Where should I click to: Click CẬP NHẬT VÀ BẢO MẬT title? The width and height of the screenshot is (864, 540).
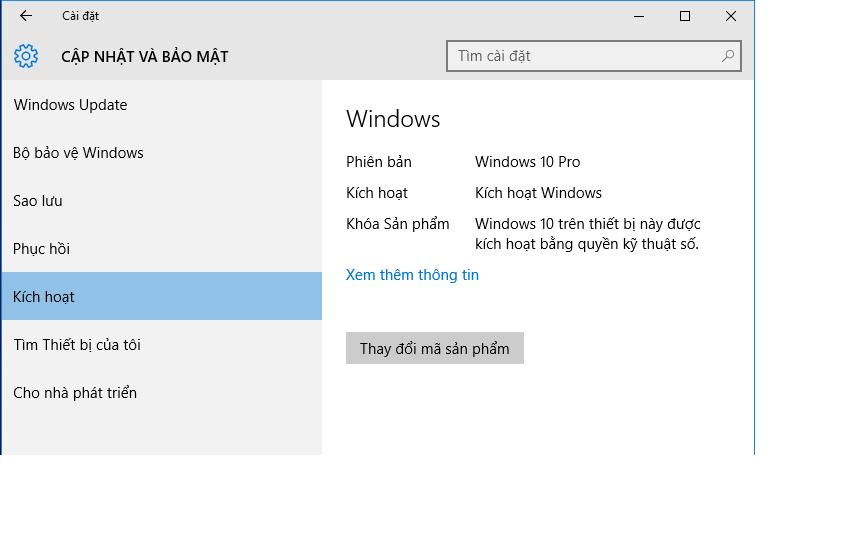pyautogui.click(x=144, y=57)
